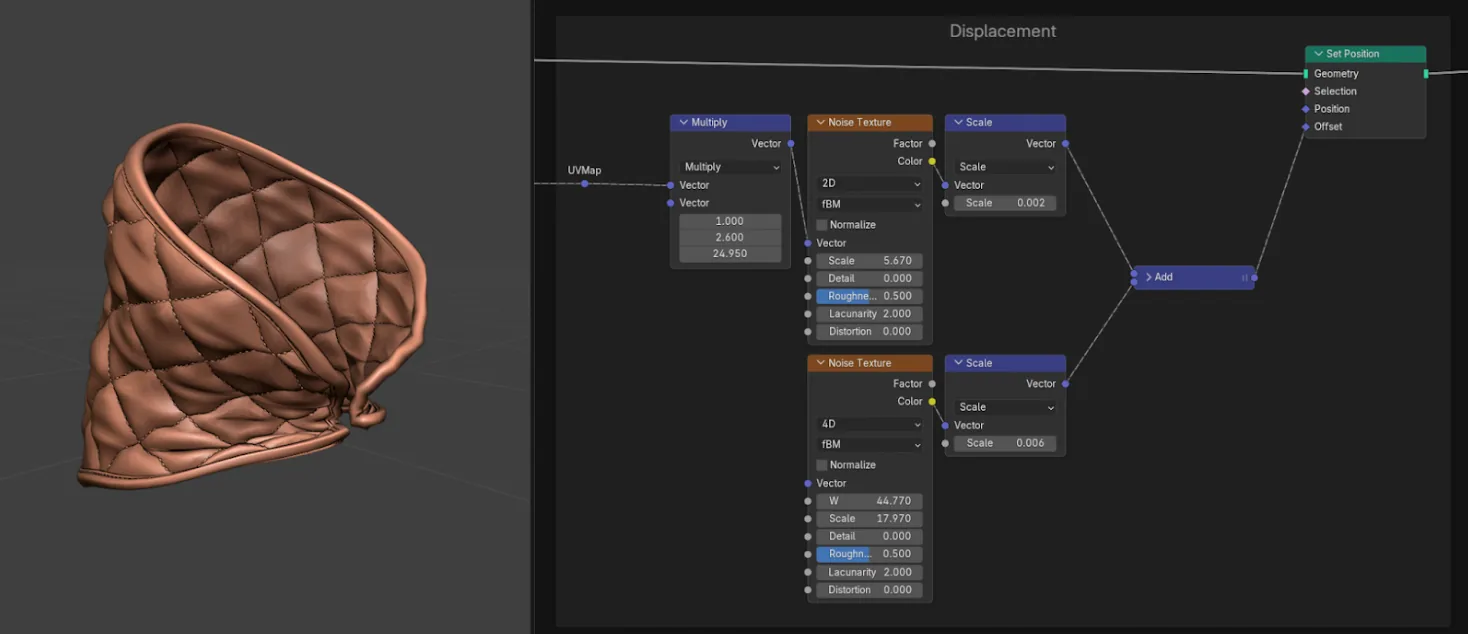
Task: Click Distortion 0.000 in bottom Noise Texture
Action: tap(870, 590)
